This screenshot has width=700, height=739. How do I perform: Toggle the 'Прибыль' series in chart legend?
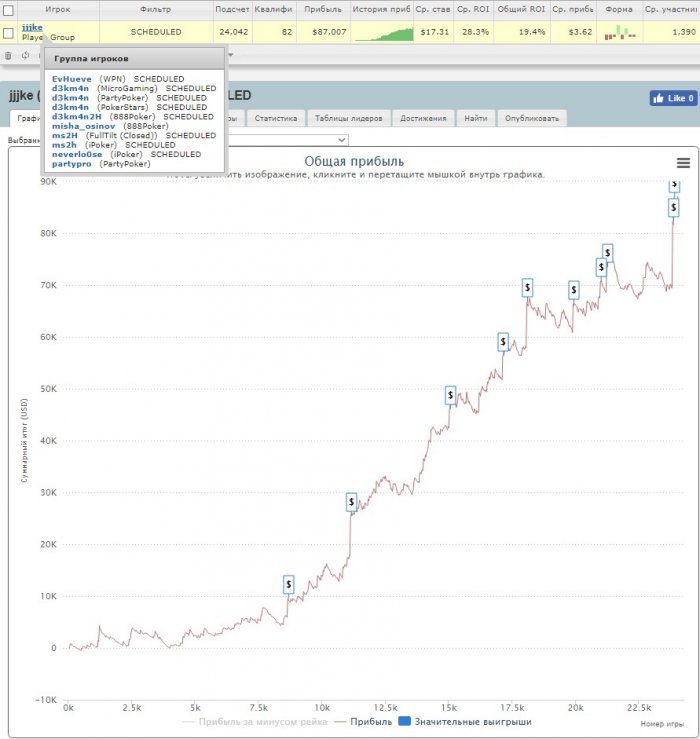363,722
